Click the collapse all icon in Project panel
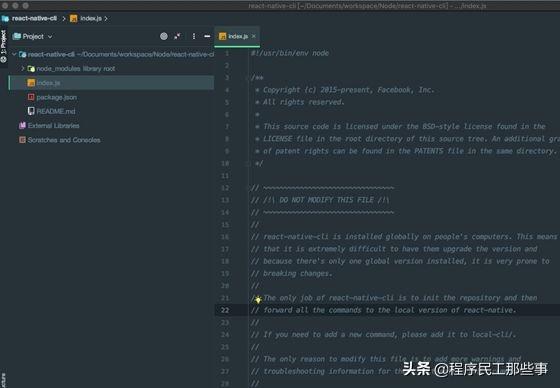 click(x=178, y=36)
